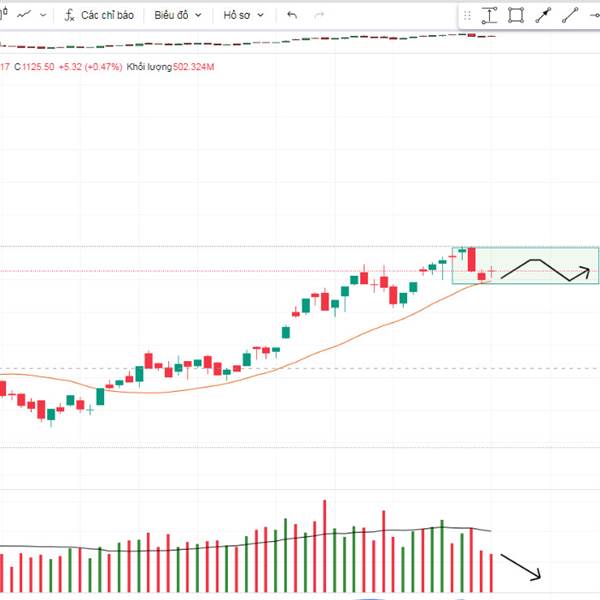Select the rectangle drawing tool
The height and width of the screenshot is (600, 600).
tap(516, 15)
